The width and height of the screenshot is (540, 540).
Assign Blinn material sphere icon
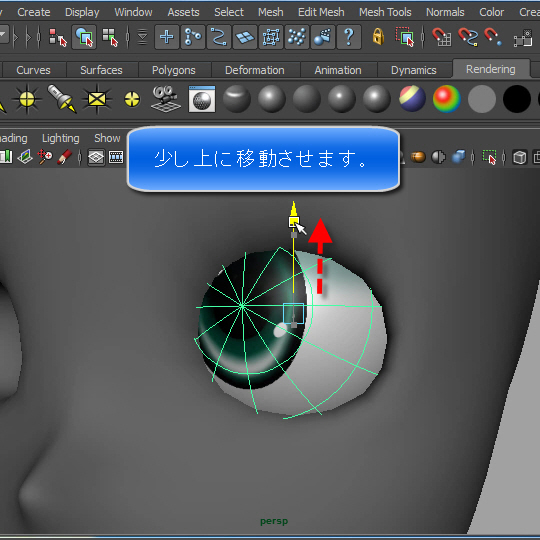pyautogui.click(x=272, y=99)
